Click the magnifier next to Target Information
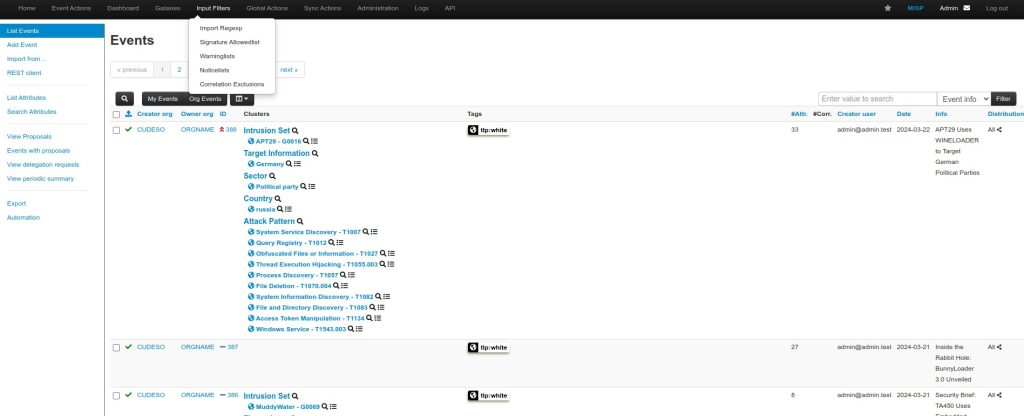The width and height of the screenshot is (1024, 416). (315, 153)
